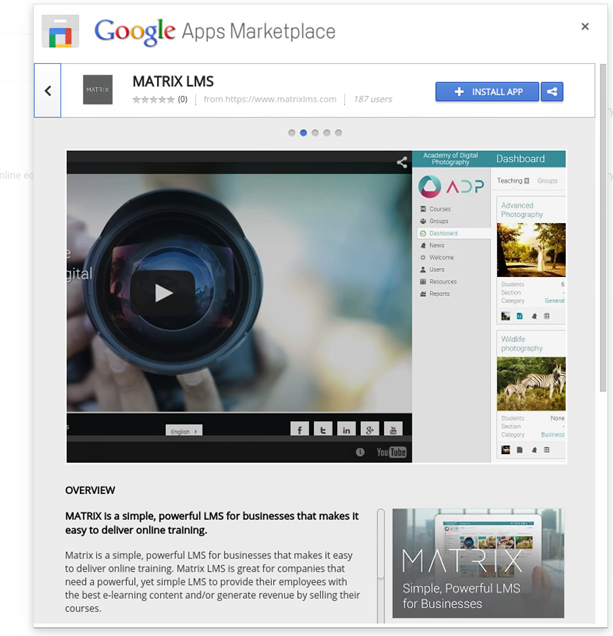Screen dimensions: 613x636
Task: Click the Facebook icon in video
Action: [299, 429]
